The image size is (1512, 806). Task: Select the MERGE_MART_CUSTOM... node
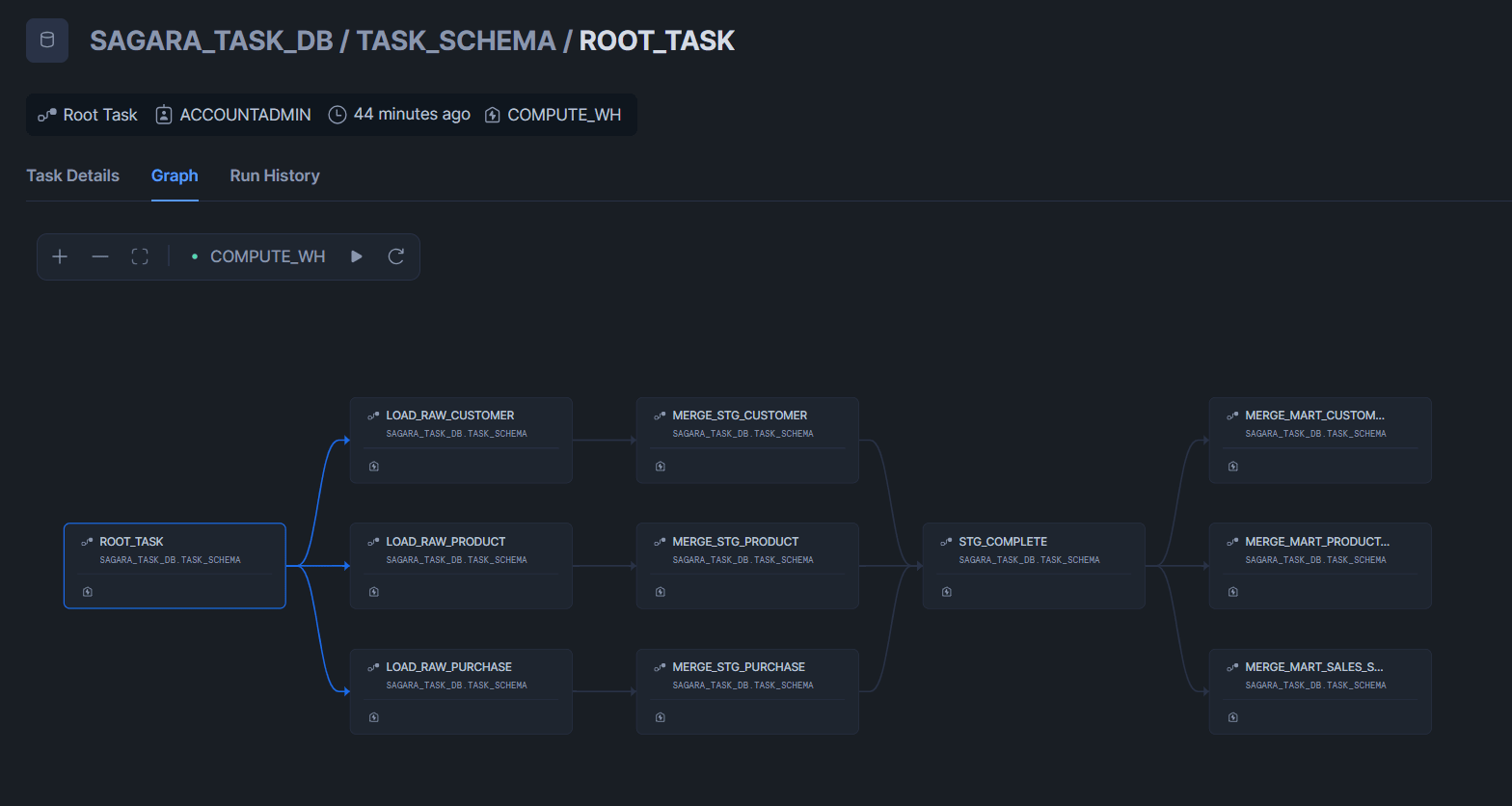pyautogui.click(x=1320, y=440)
